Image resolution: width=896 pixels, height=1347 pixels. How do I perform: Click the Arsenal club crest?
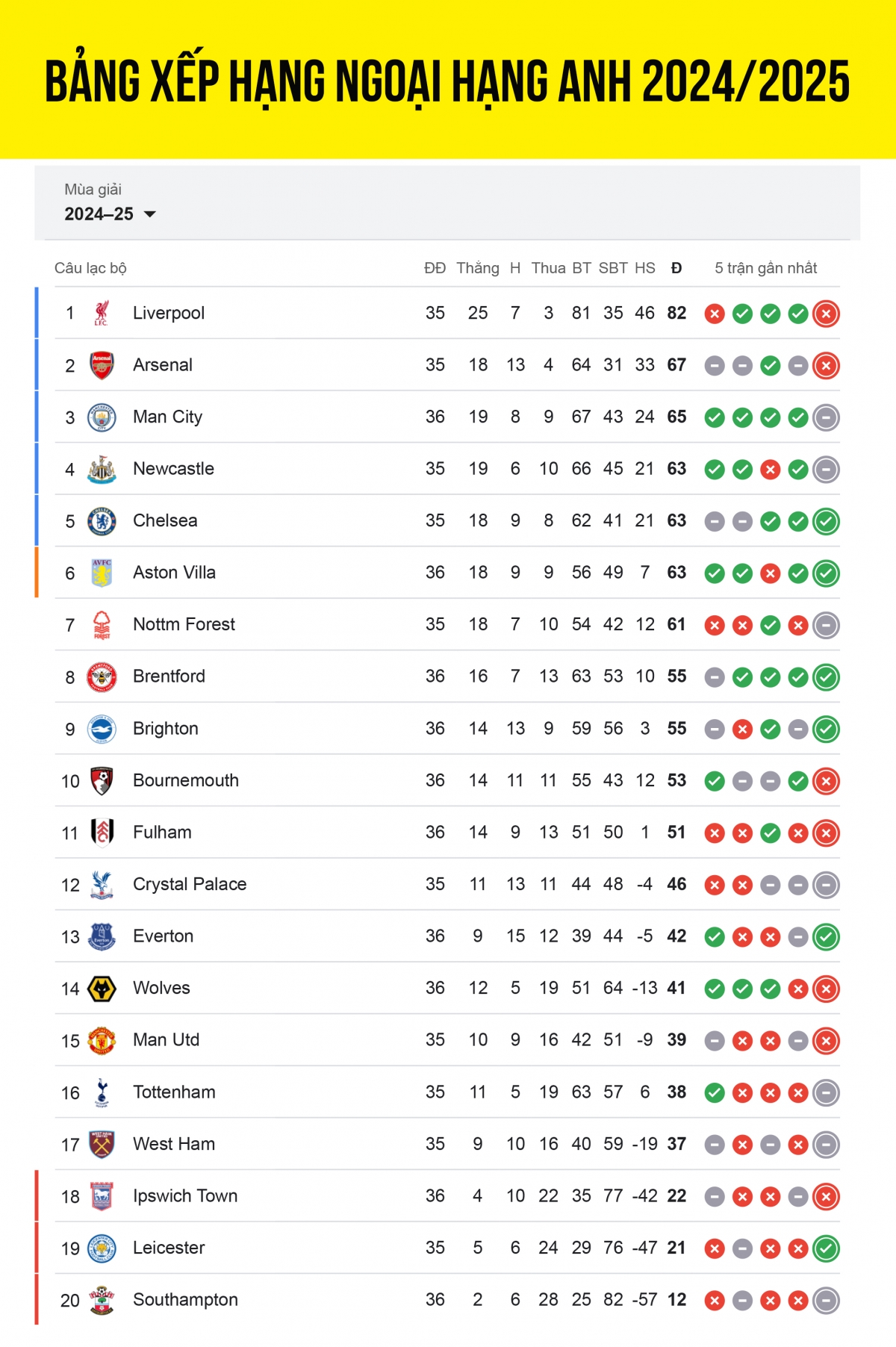pos(102,365)
